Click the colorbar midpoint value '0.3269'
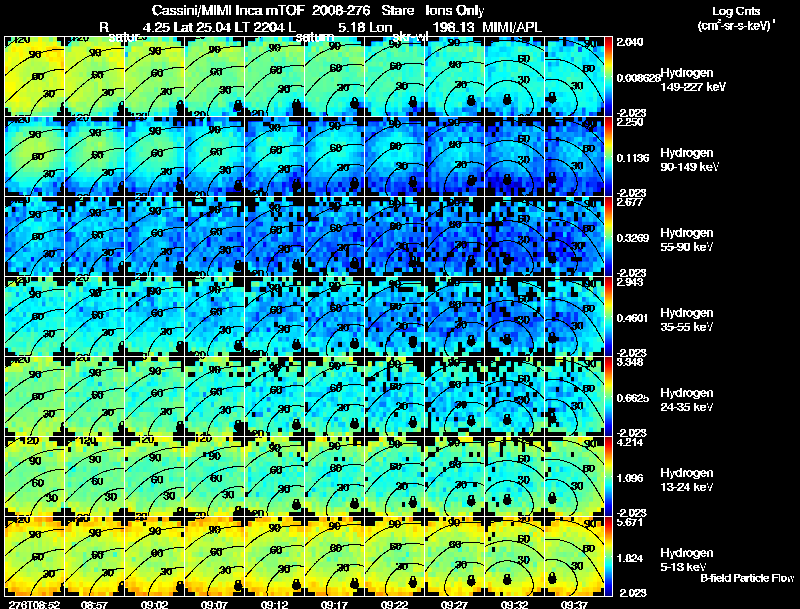Image resolution: width=800 pixels, height=609 pixels. point(633,238)
